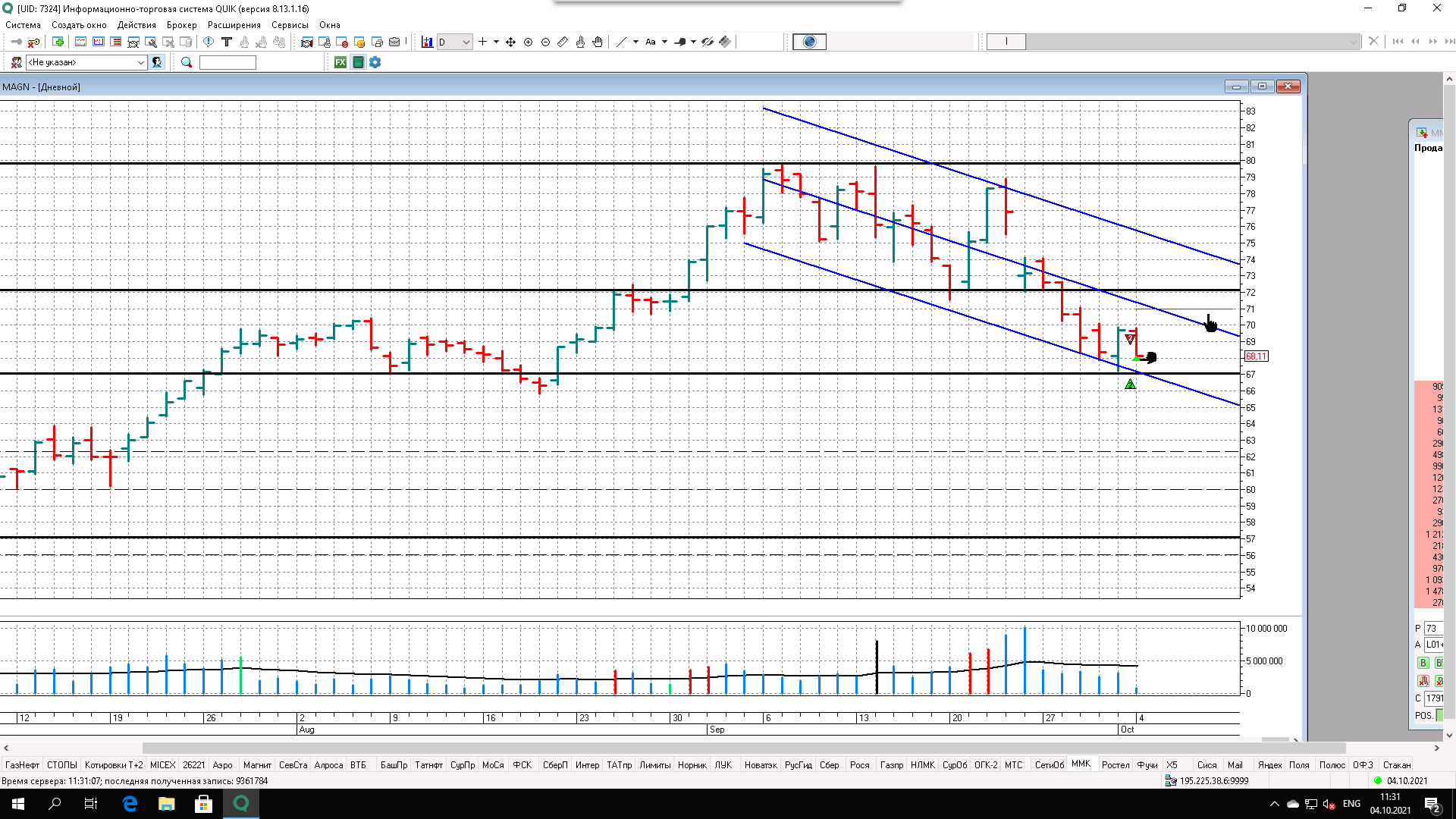Click the zoom out minus icon

[x=545, y=42]
